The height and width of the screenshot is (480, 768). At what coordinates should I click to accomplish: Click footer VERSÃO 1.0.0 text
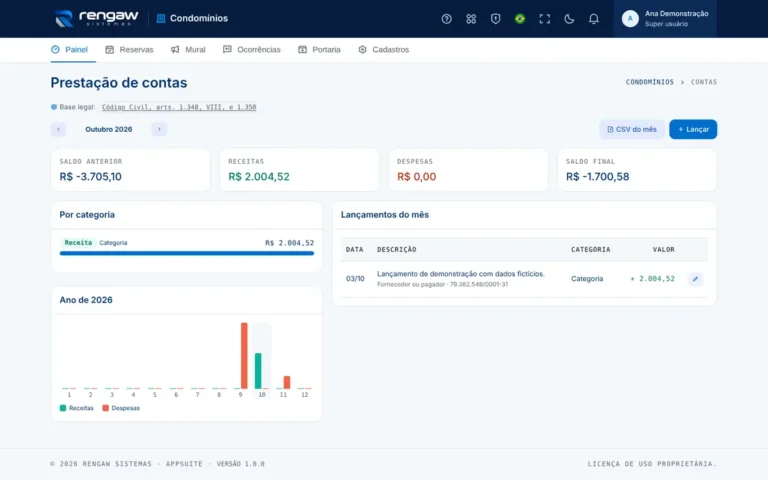pos(240,464)
